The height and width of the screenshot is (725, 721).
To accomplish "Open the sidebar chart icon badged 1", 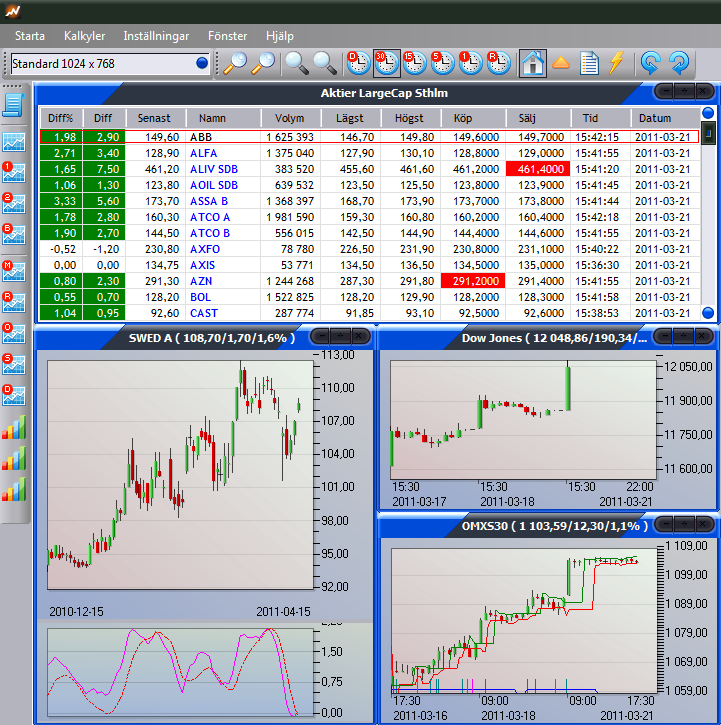I will (x=14, y=172).
